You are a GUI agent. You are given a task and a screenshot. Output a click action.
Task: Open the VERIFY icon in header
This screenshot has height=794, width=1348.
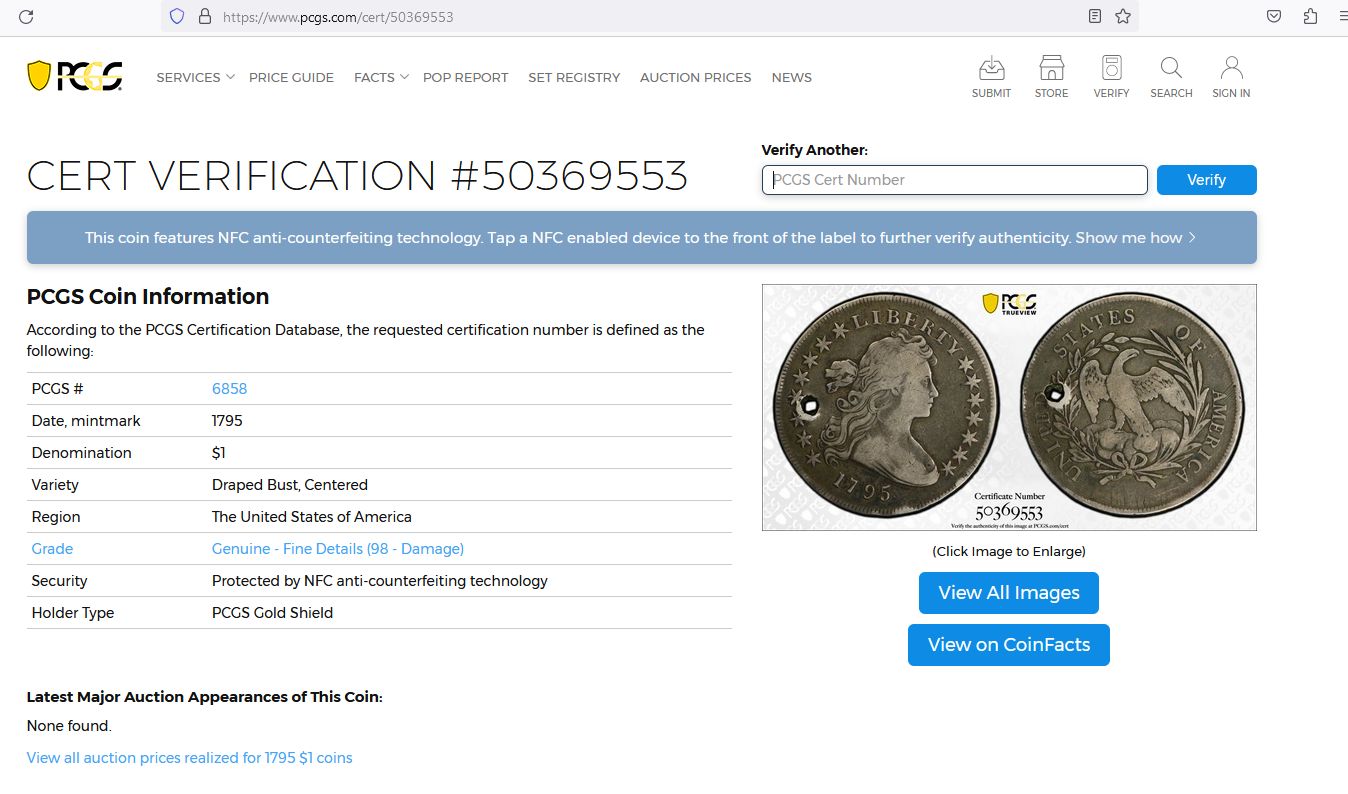click(x=1111, y=77)
